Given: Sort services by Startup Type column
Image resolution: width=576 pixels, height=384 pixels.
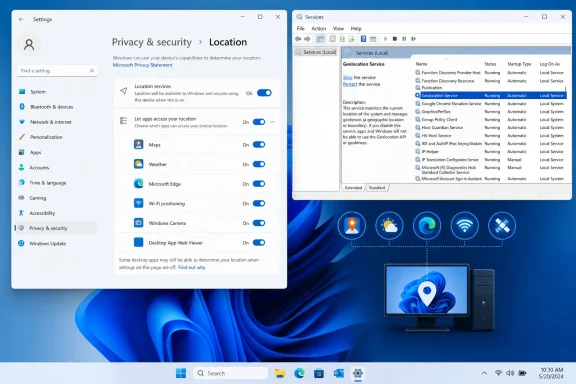Looking at the screenshot, I should click(x=519, y=64).
